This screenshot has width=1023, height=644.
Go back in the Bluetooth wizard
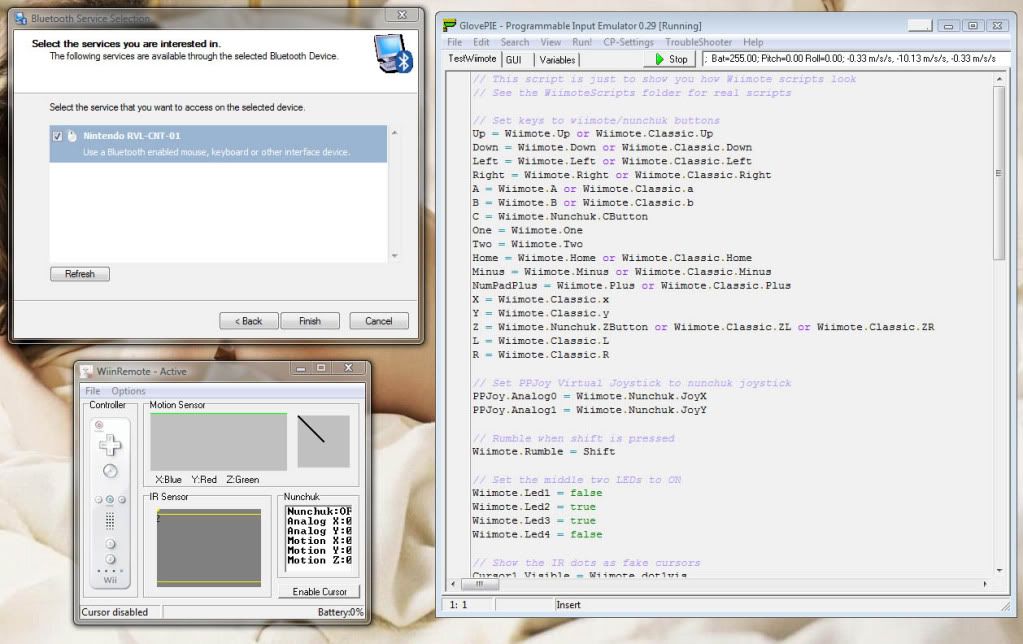pyautogui.click(x=249, y=321)
